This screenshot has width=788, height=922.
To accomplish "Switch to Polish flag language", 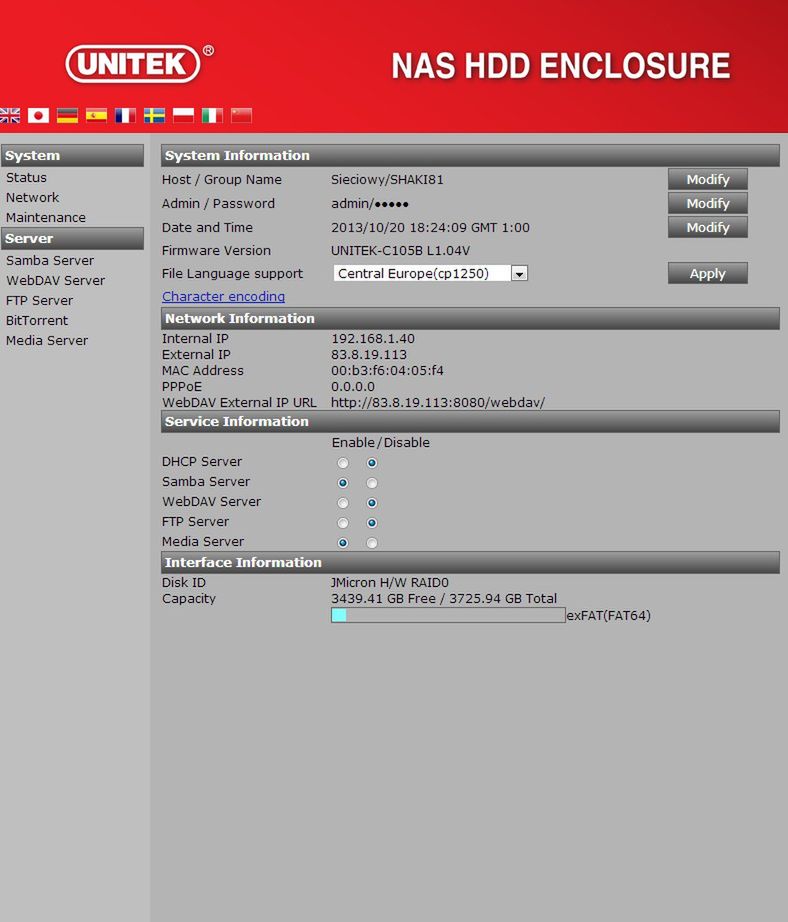I will coord(183,115).
